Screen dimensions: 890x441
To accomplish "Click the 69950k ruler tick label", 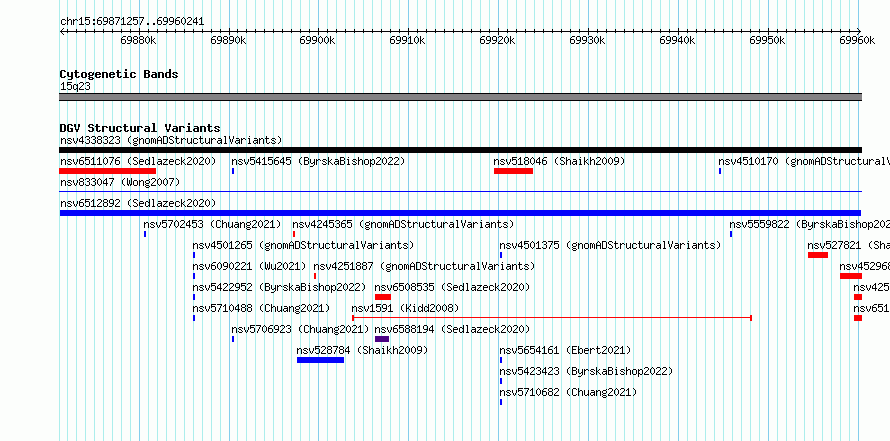I will 767,40.
